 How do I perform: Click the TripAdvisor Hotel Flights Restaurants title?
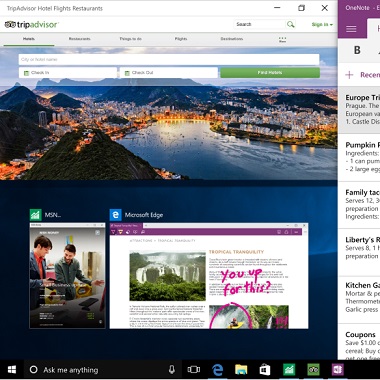pos(55,8)
